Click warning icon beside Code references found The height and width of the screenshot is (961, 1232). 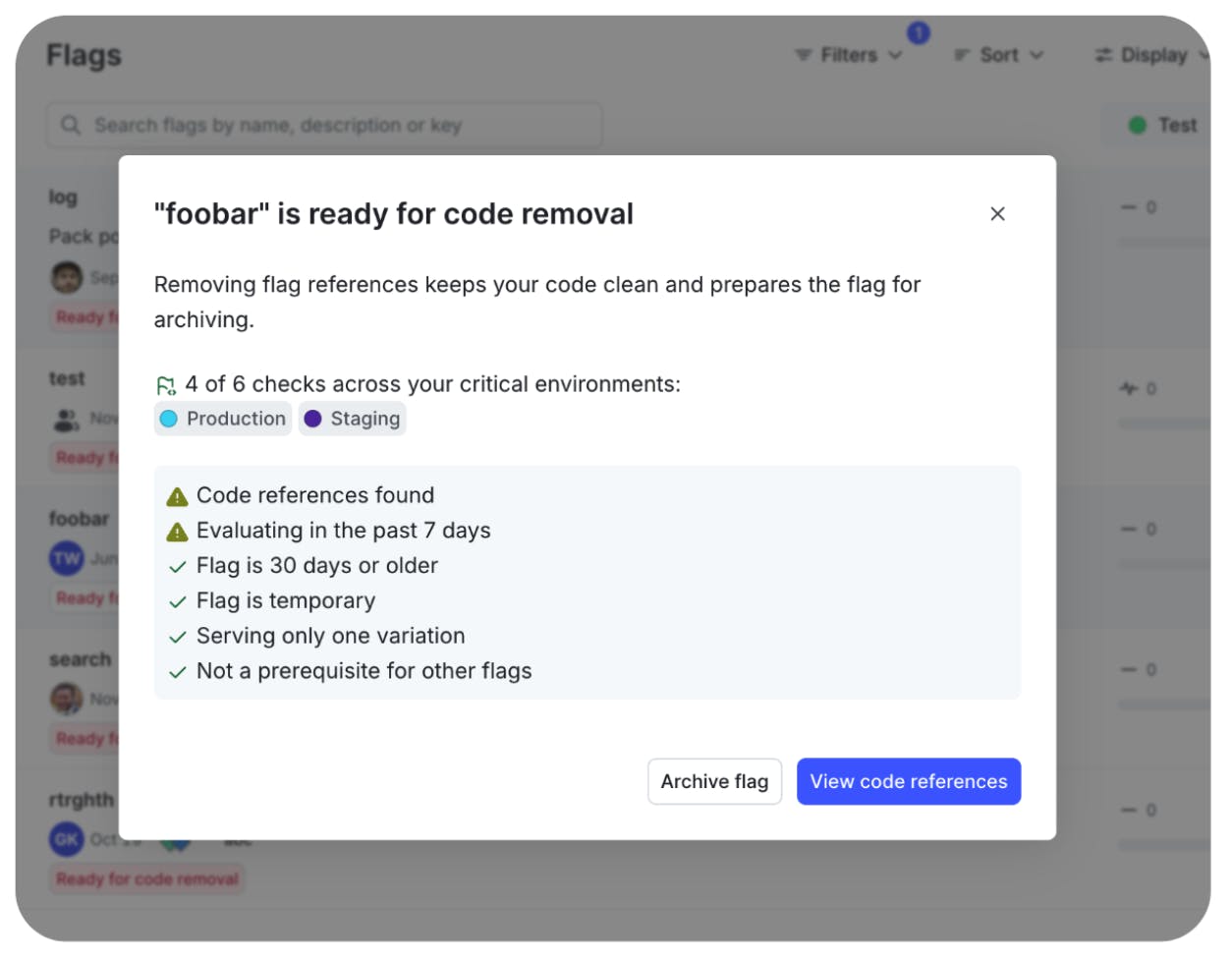178,496
